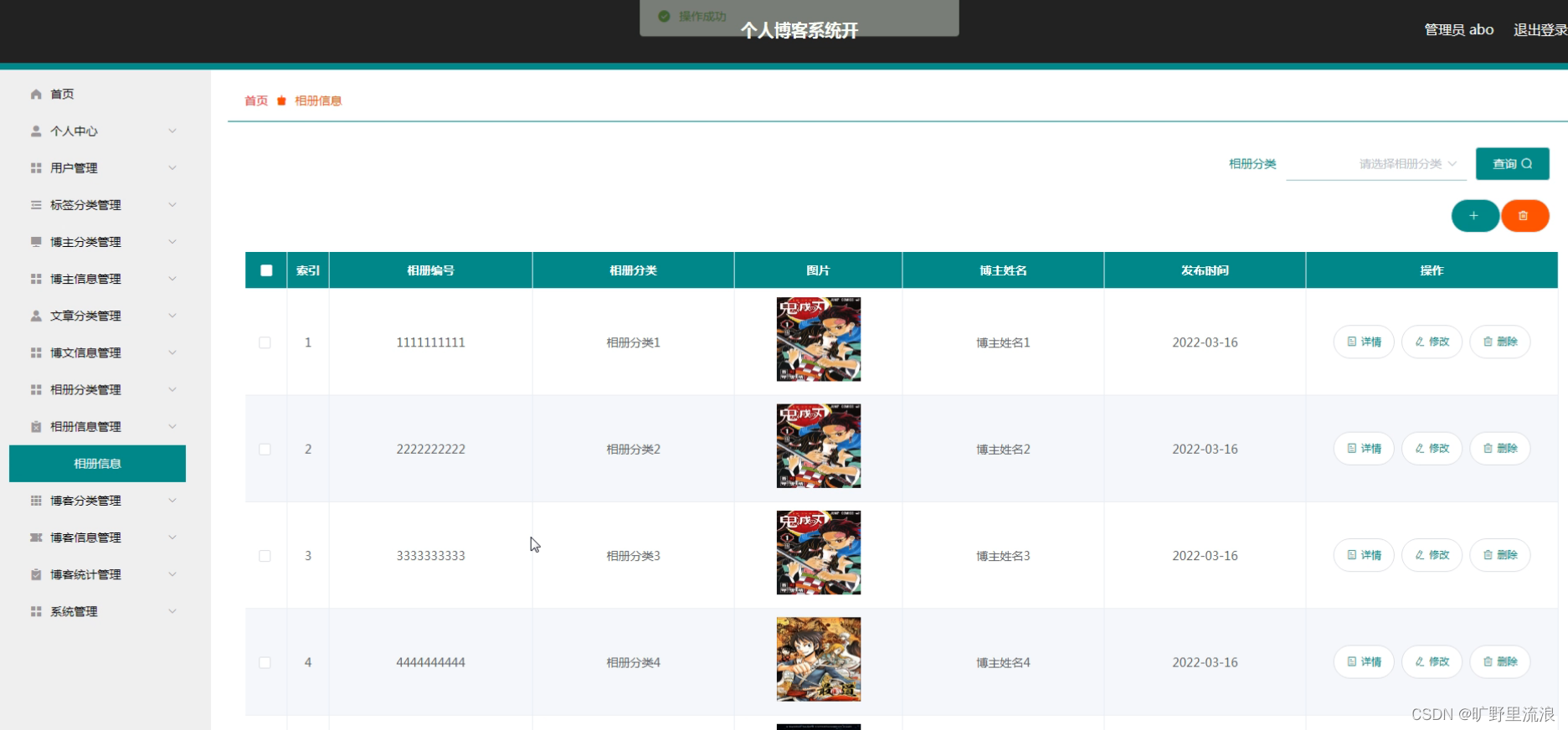Expand the 个人中心 menu chevron
The height and width of the screenshot is (730, 1568).
(172, 131)
